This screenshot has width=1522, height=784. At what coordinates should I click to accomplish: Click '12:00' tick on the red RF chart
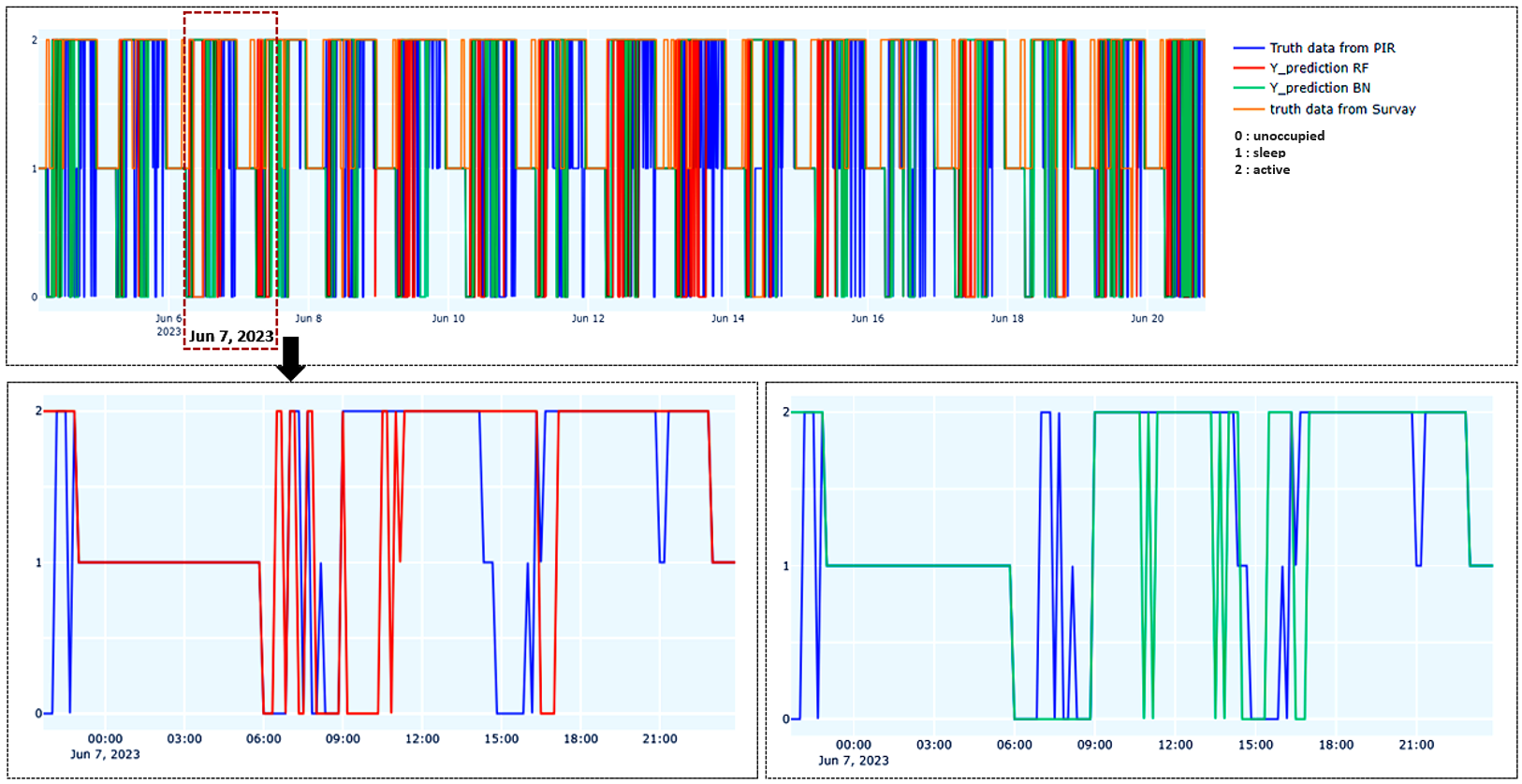422,739
